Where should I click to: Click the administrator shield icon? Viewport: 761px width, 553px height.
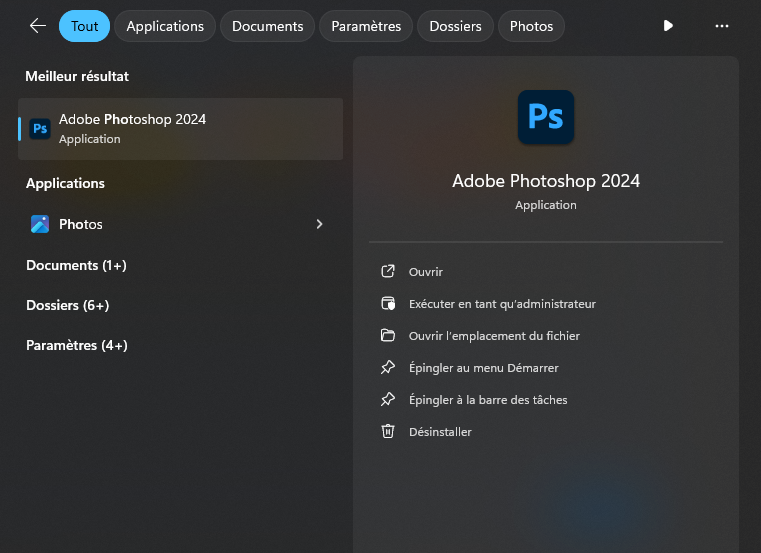(388, 304)
